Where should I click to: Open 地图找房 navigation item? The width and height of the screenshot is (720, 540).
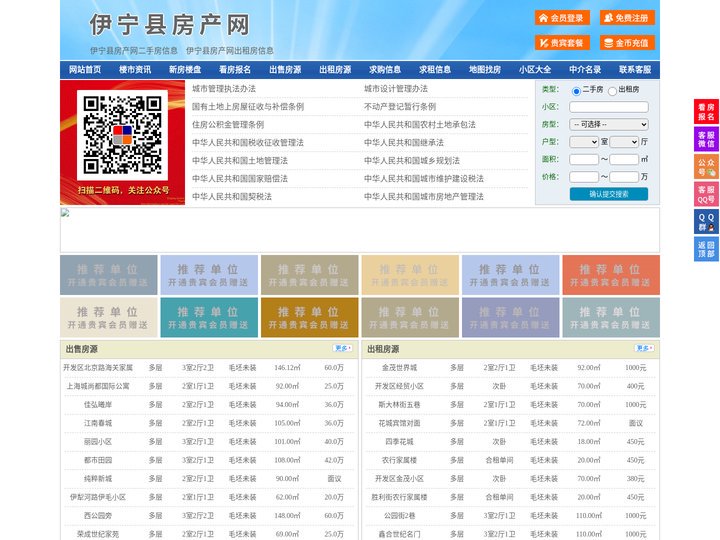[485, 70]
